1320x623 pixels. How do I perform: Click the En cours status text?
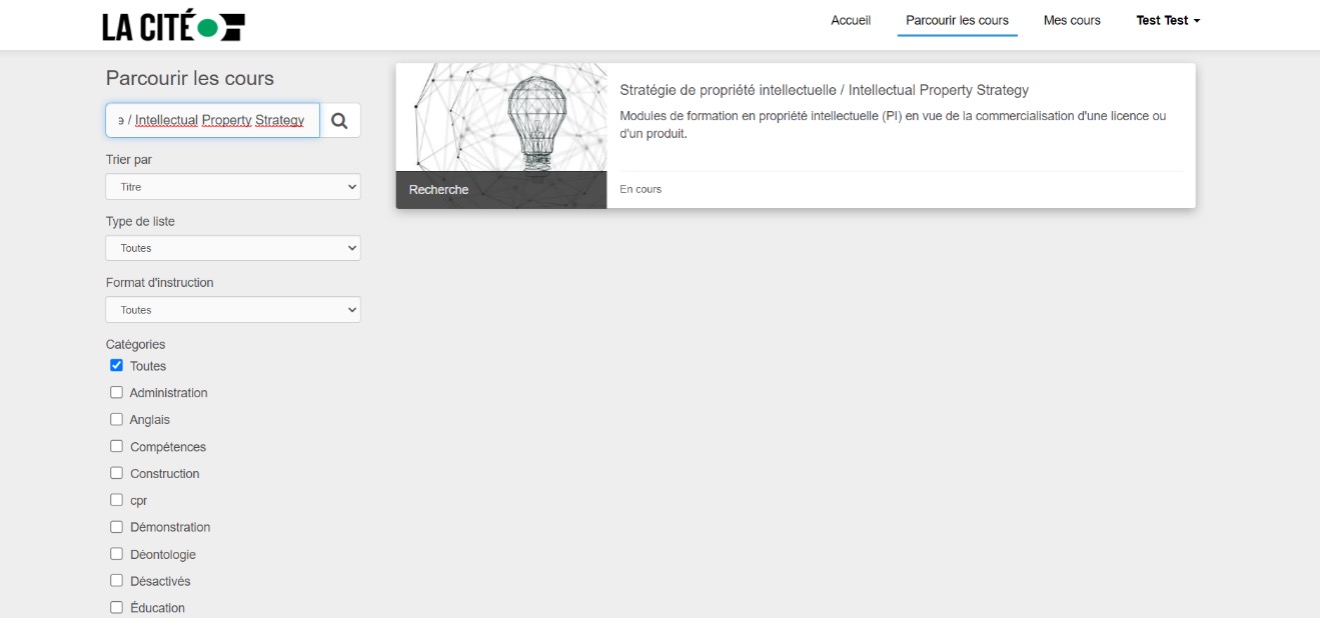[641, 189]
